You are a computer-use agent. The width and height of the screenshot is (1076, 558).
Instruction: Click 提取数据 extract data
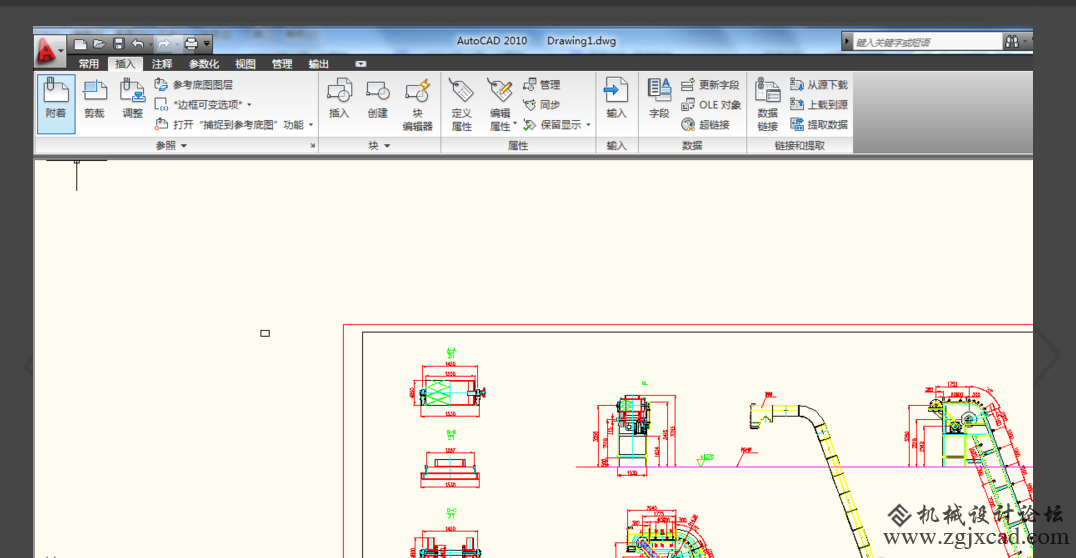[x=819, y=124]
